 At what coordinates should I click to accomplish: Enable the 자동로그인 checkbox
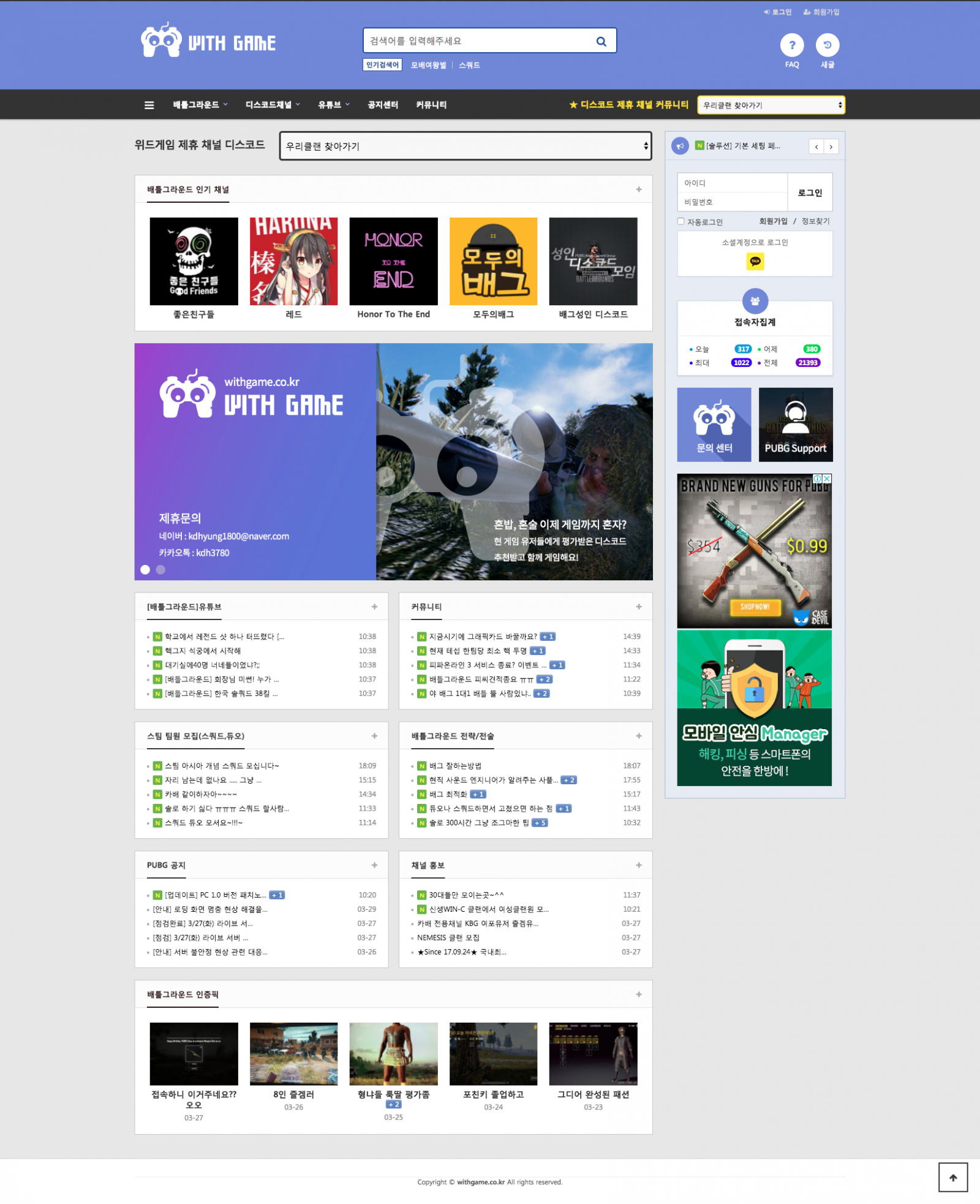(680, 221)
